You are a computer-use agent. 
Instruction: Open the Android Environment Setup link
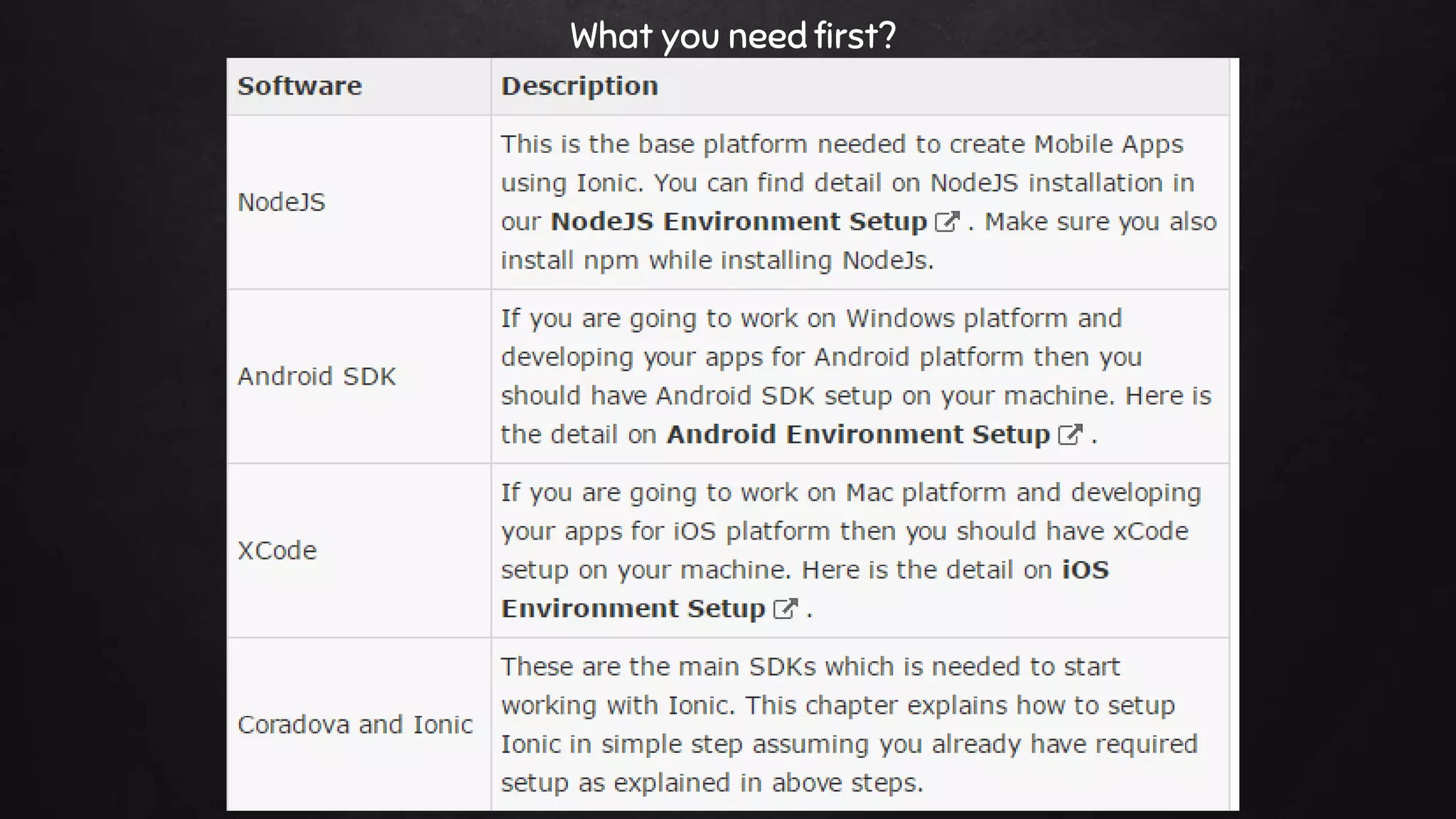pos(857,434)
